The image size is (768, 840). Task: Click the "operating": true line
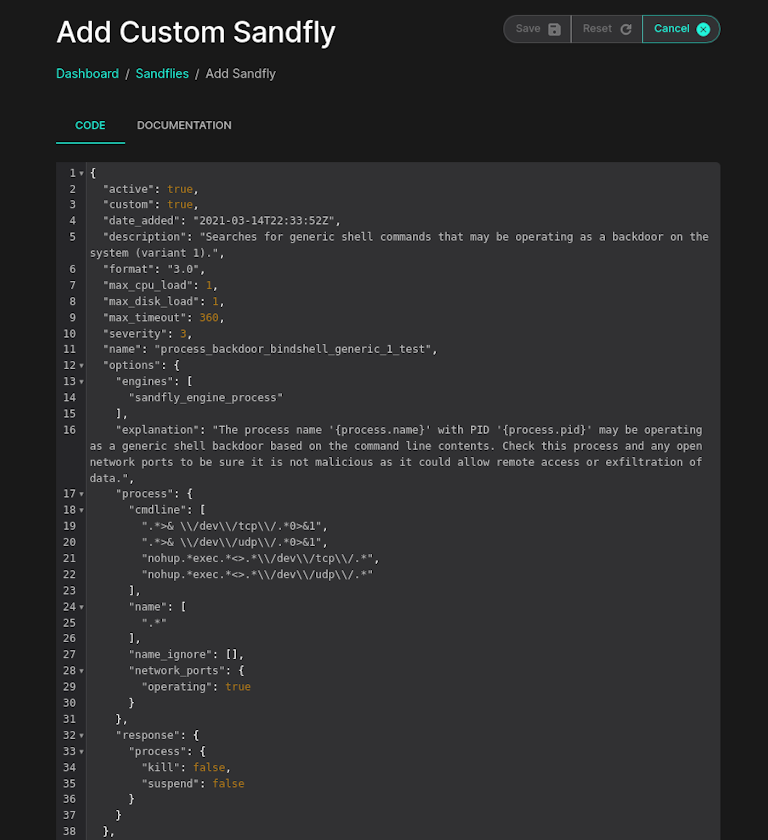pos(196,687)
